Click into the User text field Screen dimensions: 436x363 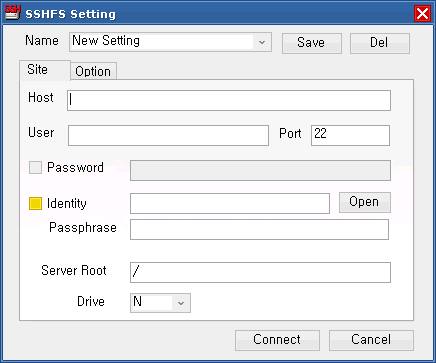coord(168,135)
